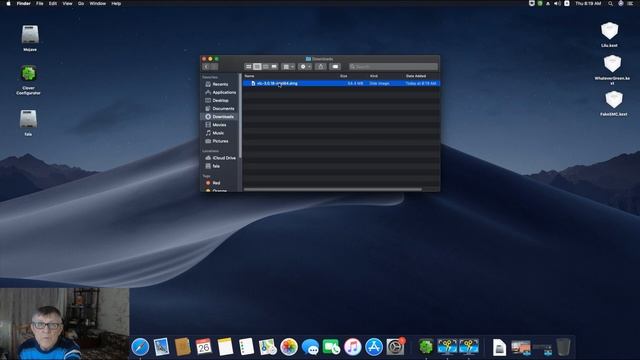
Task: Click the Siri icon in menu bar
Action: [621, 3]
